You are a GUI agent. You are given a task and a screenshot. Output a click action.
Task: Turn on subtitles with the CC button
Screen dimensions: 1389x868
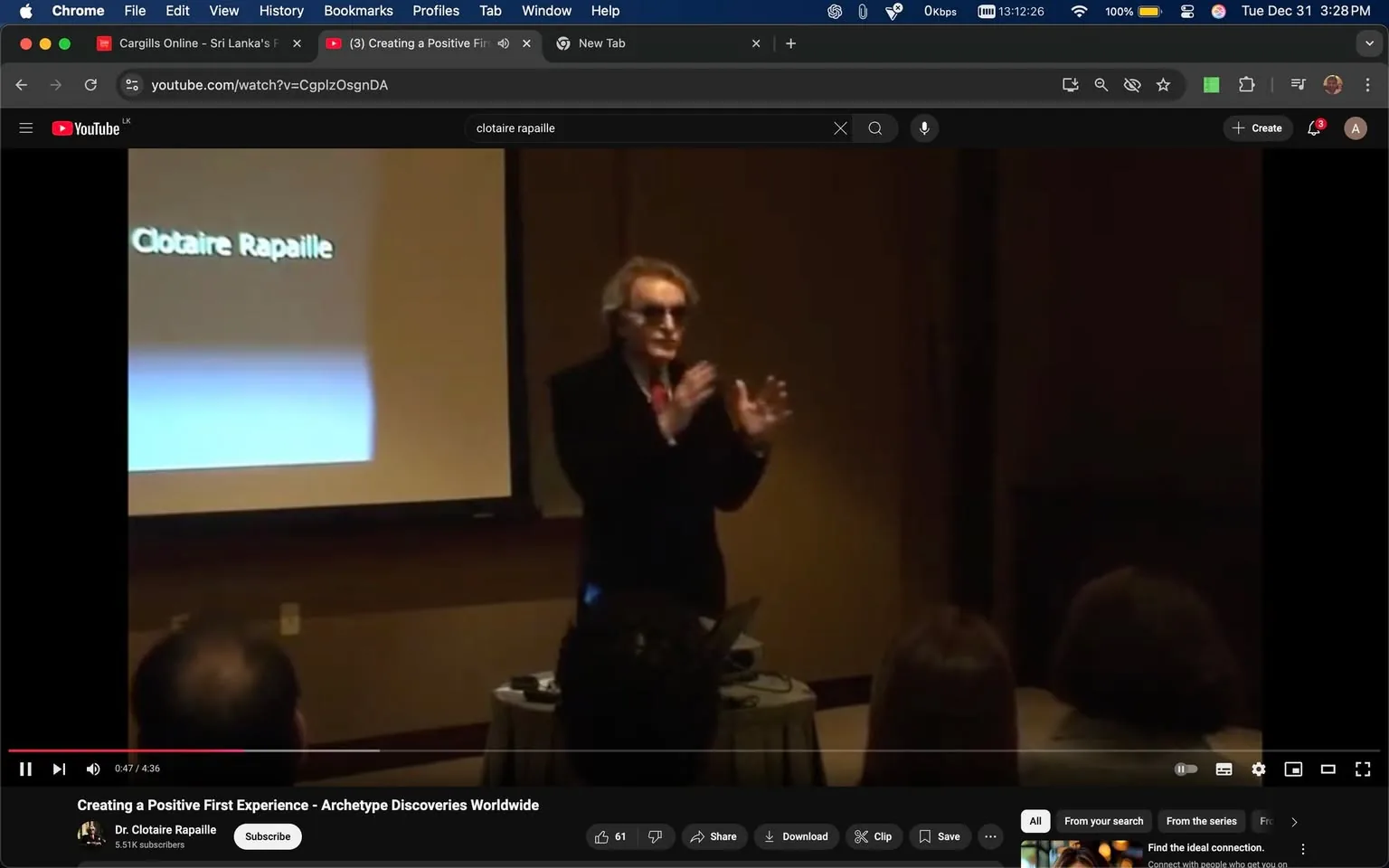coord(1223,769)
